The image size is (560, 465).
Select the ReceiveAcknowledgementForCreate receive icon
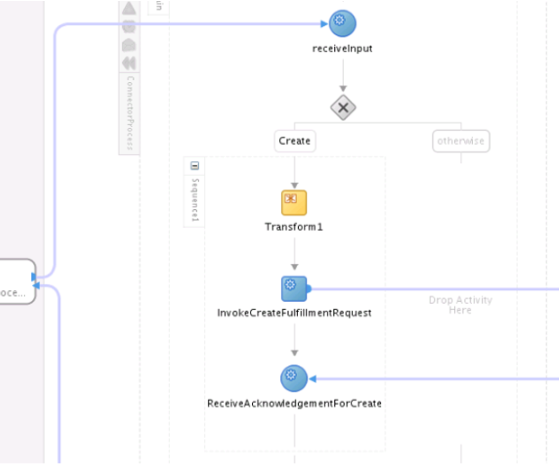[294, 378]
